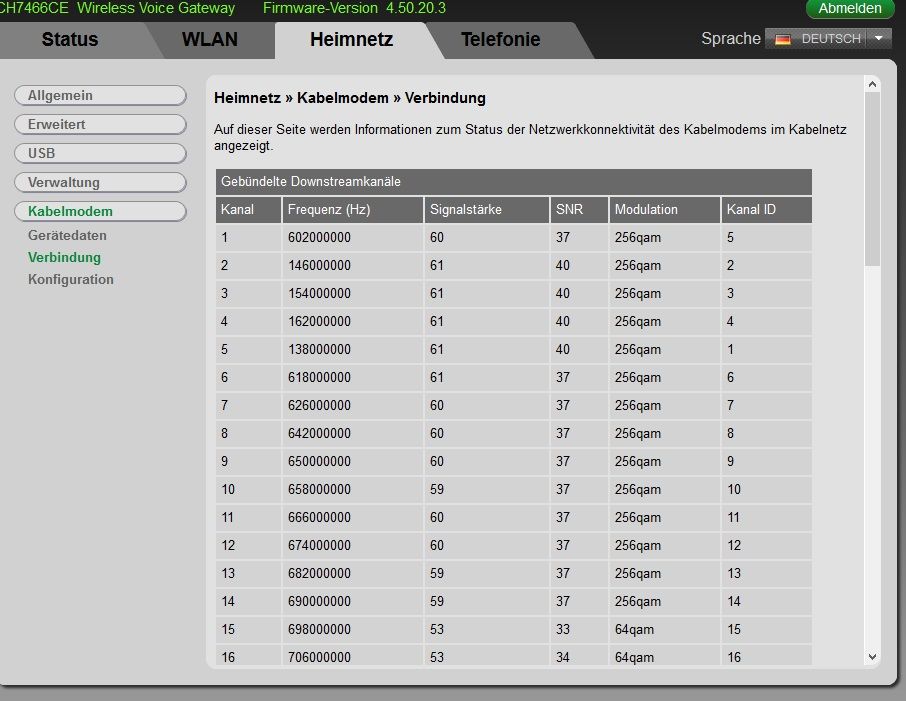Select frequency value 682000000
Image resolution: width=906 pixels, height=701 pixels.
pos(320,573)
